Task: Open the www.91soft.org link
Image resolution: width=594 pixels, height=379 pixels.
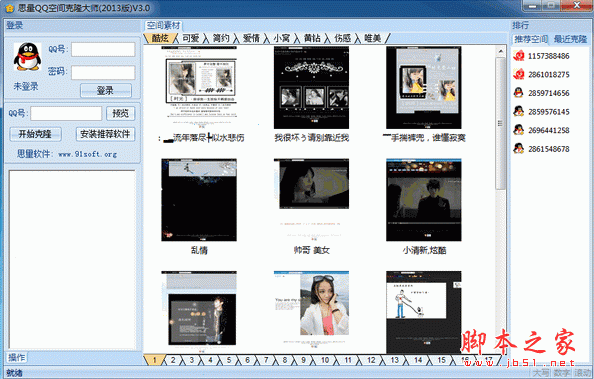Action: 87,154
